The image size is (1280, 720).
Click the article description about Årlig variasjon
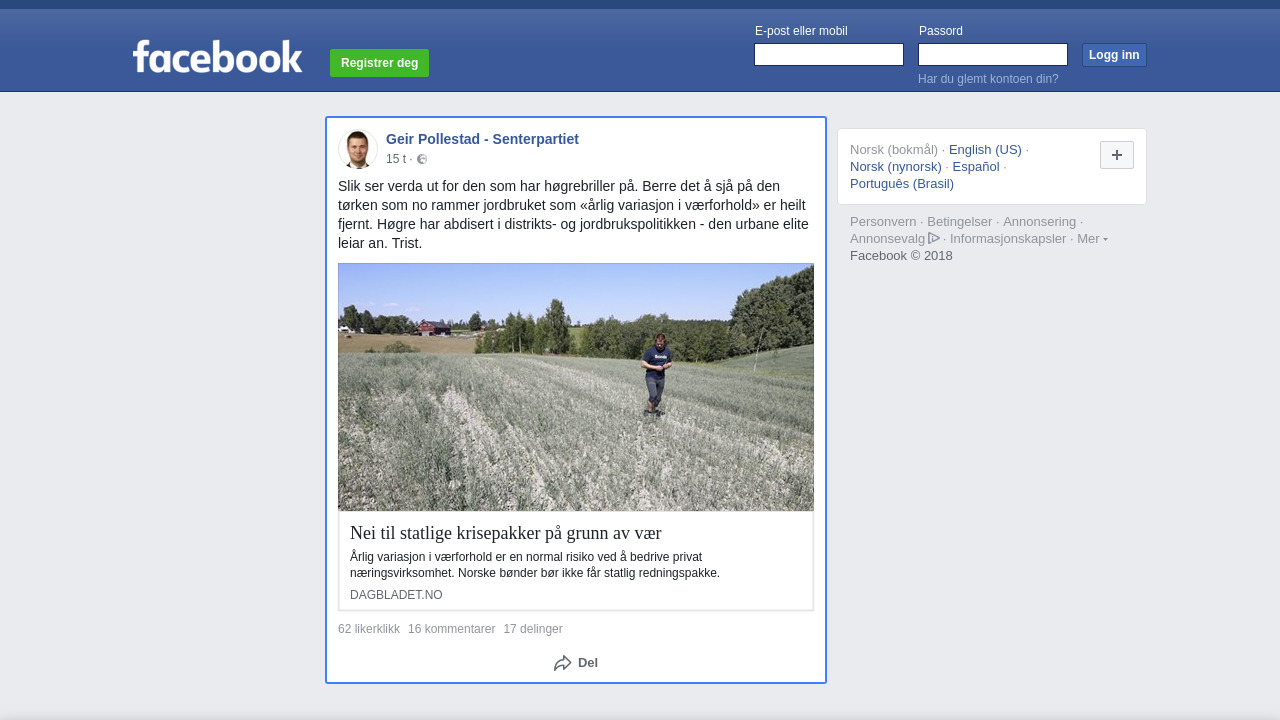535,565
